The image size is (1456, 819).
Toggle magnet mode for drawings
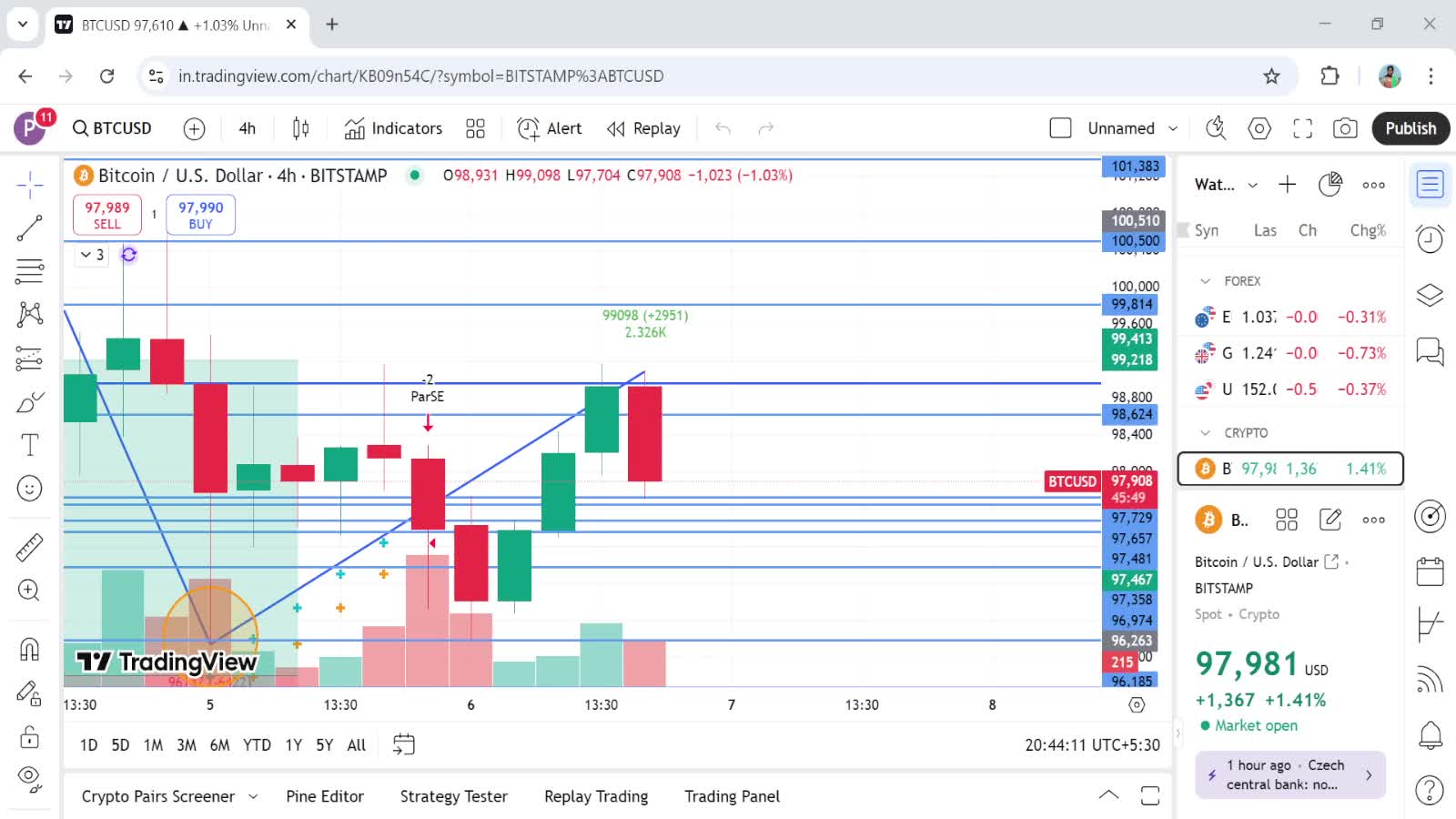[x=30, y=649]
